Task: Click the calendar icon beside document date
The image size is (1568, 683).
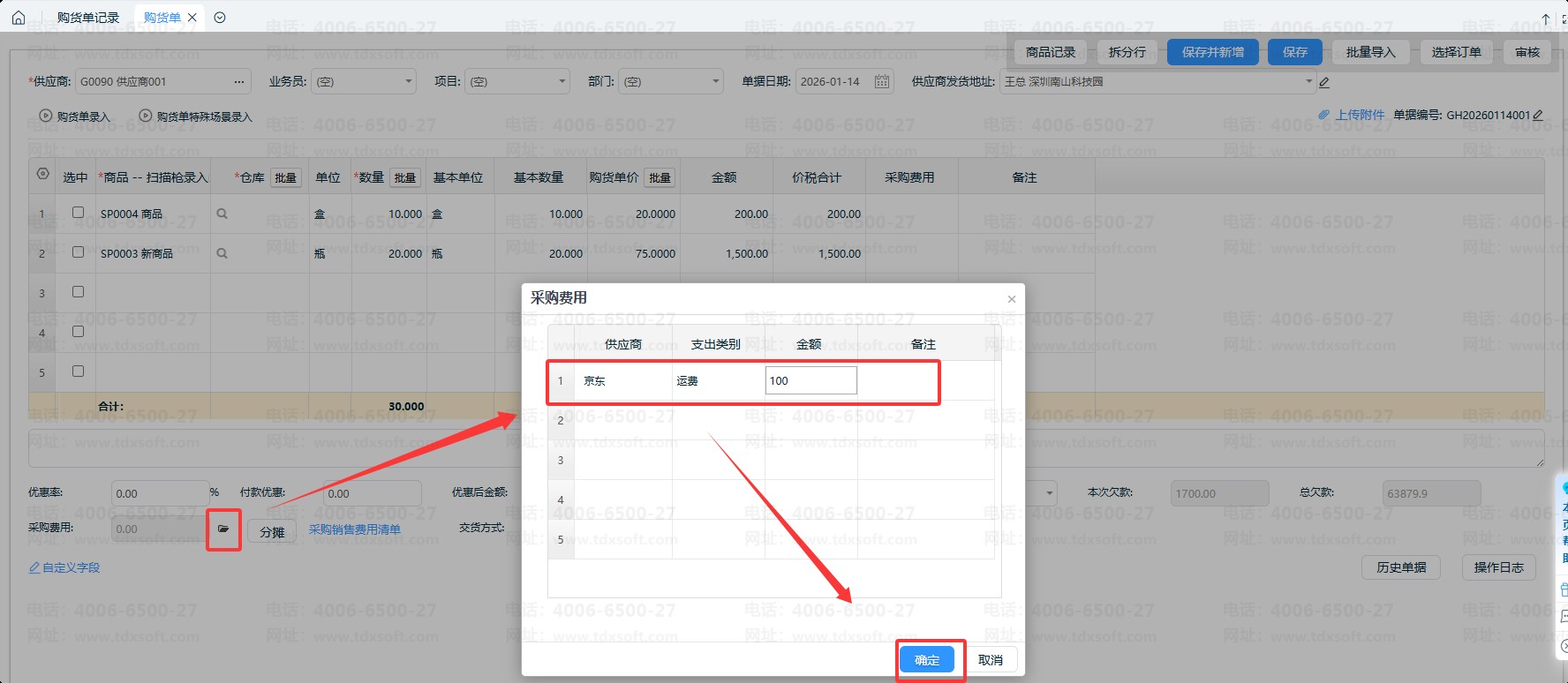Action: pyautogui.click(x=881, y=81)
